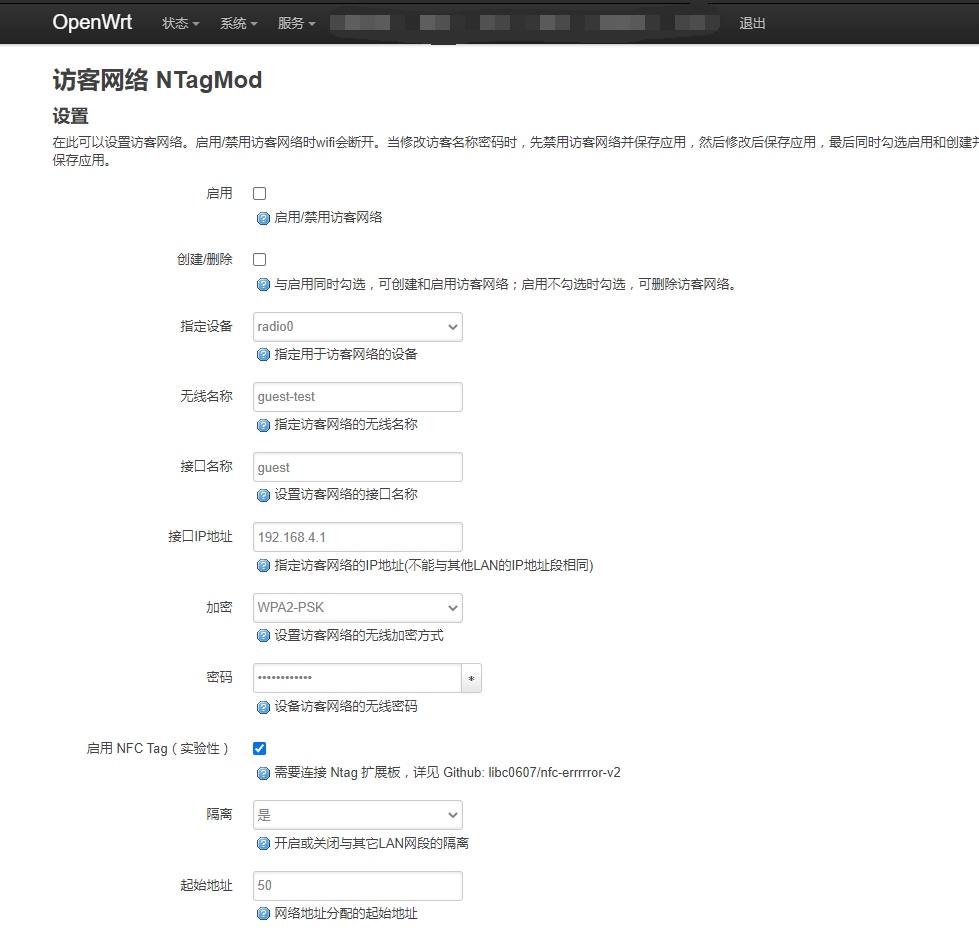Click help icon beside 设置访客网络的接口名称
Image resolution: width=979 pixels, height=937 pixels.
tap(263, 495)
